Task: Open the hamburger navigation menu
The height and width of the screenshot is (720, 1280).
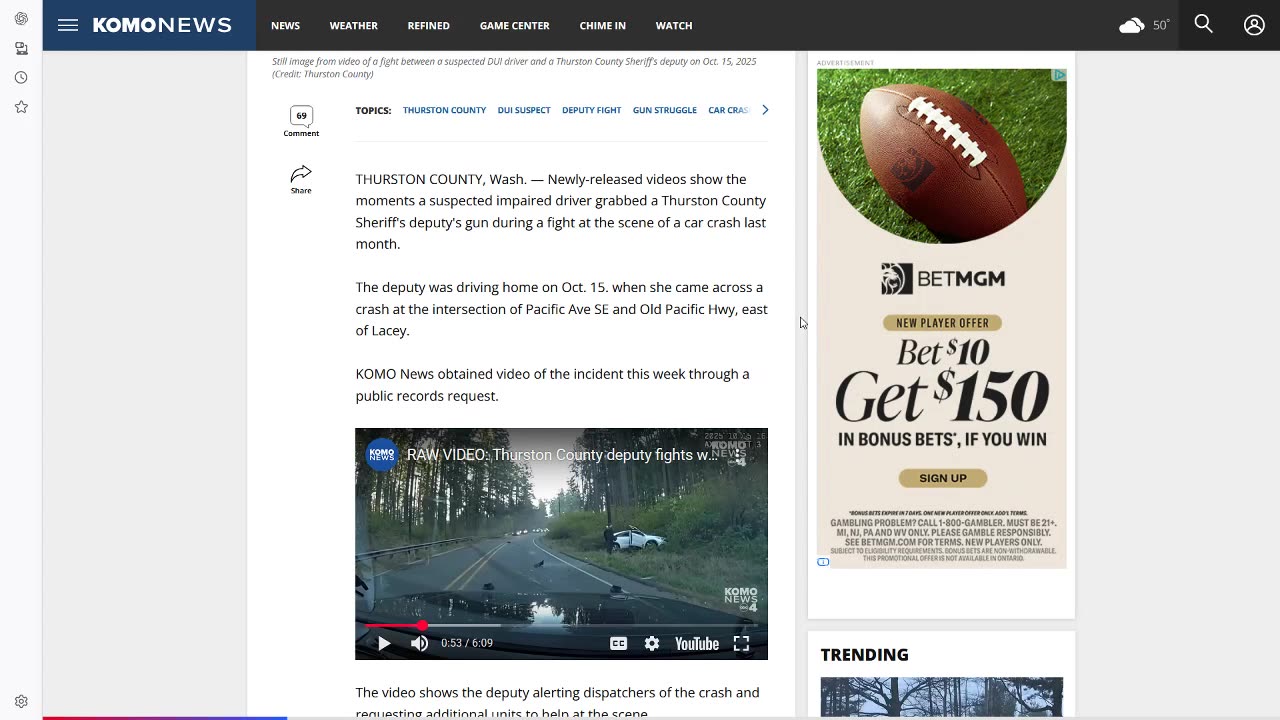Action: click(x=68, y=25)
